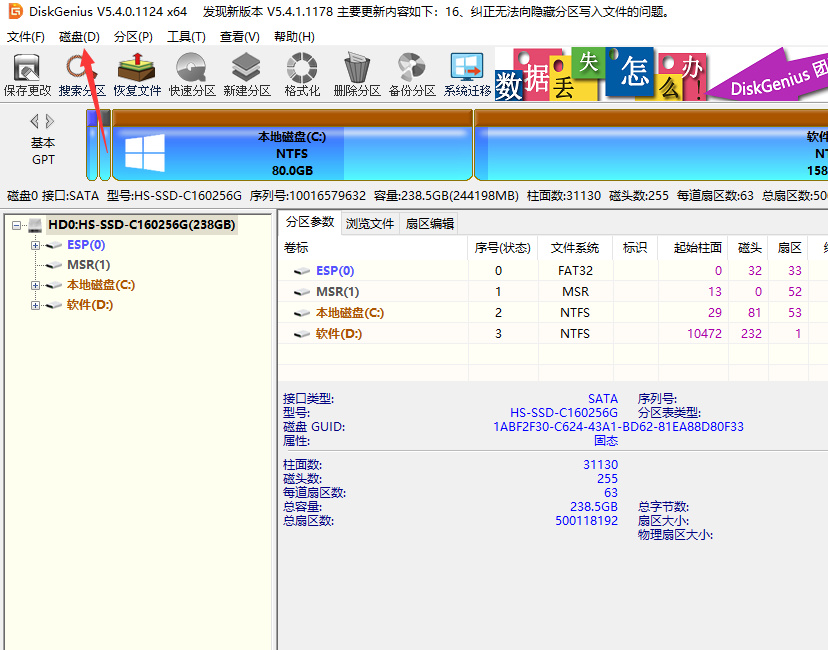Switch to the 浏览文件 tab
Screen dimensions: 828x650
(370, 224)
